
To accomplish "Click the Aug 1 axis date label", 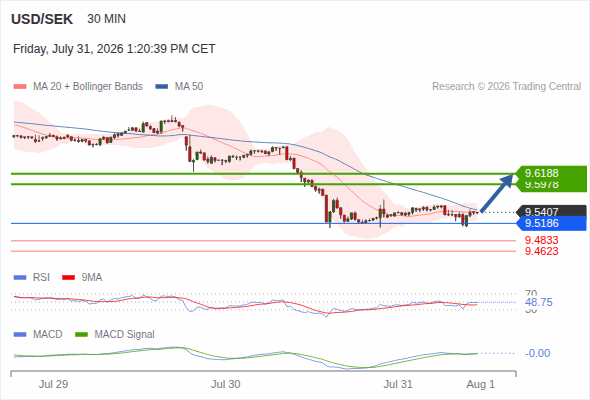I will [481, 384].
